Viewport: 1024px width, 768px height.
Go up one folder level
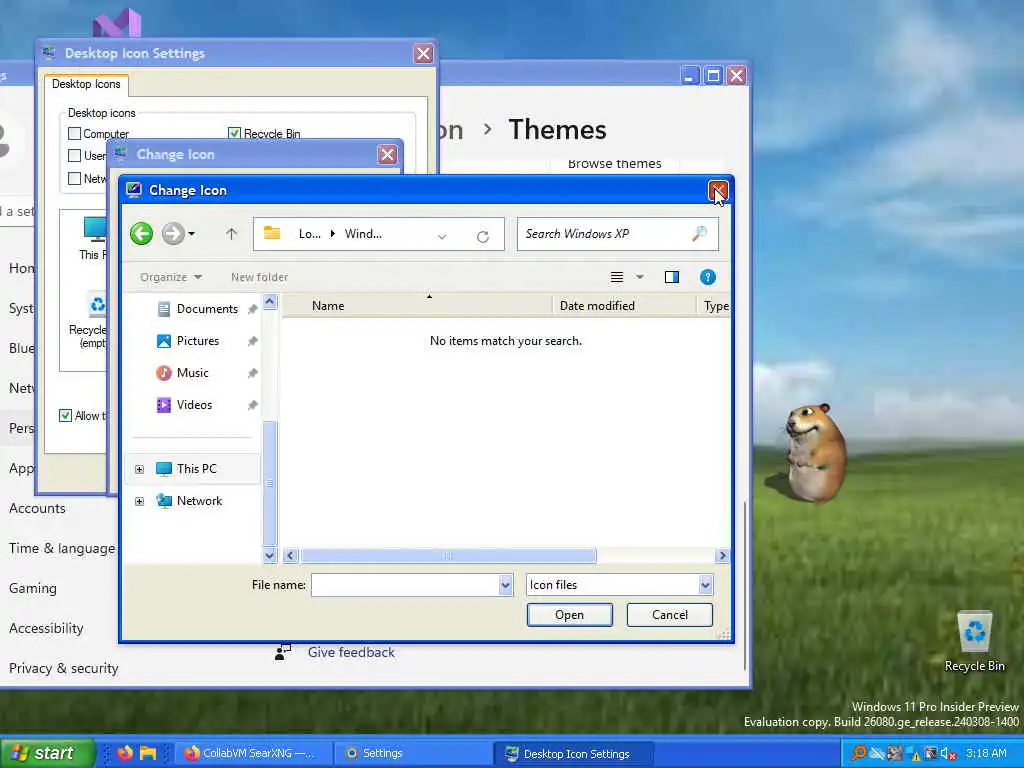coord(231,233)
